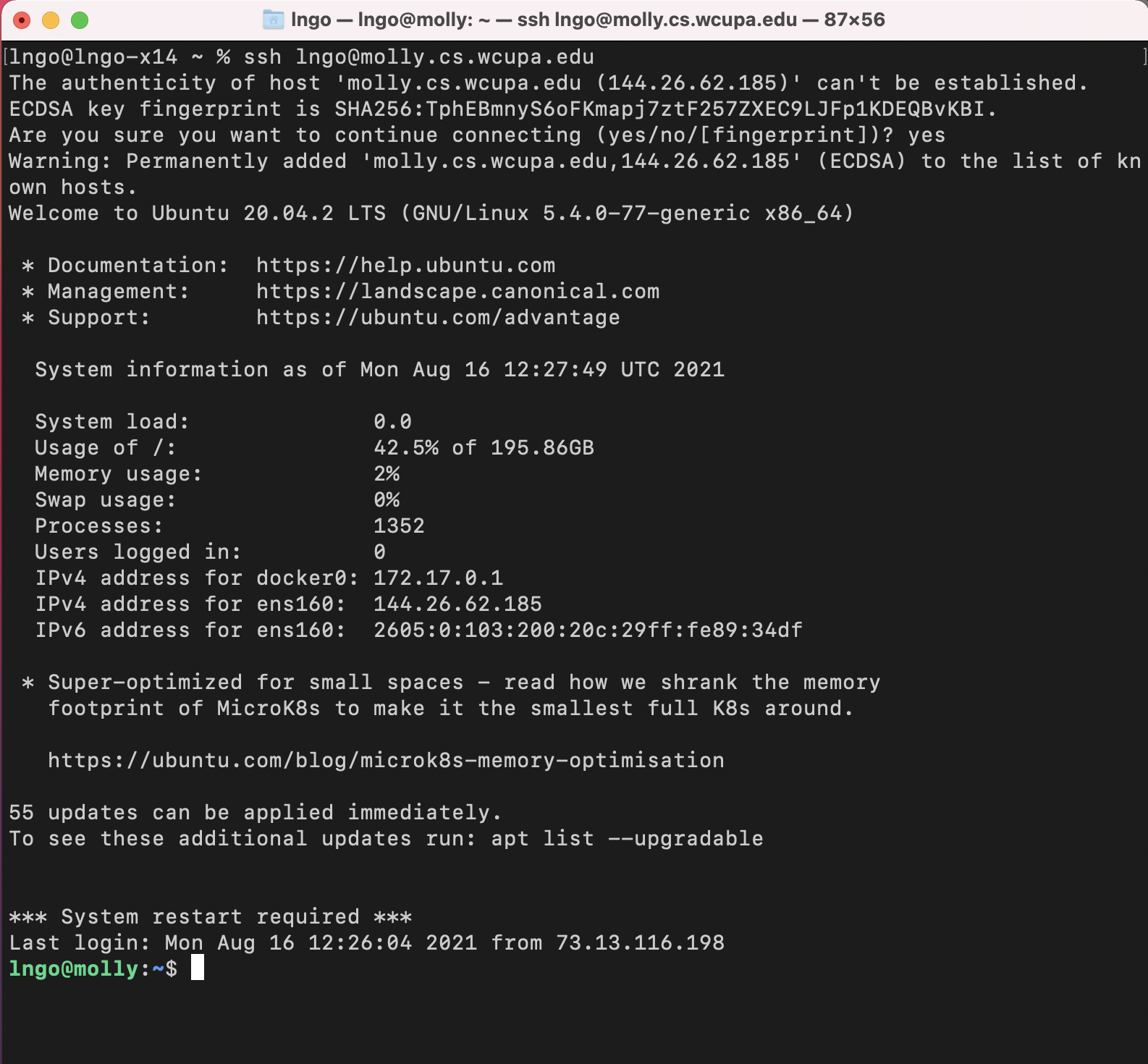The height and width of the screenshot is (1064, 1148).
Task: Click System load value '0.0'
Action: coord(393,422)
